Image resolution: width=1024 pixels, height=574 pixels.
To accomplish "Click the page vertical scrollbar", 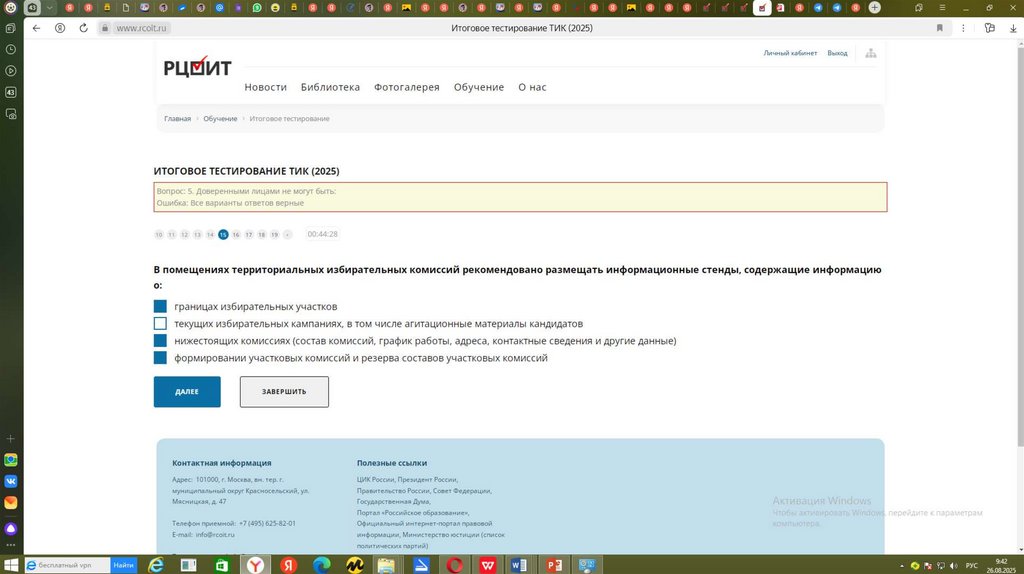I will pos(1020,245).
